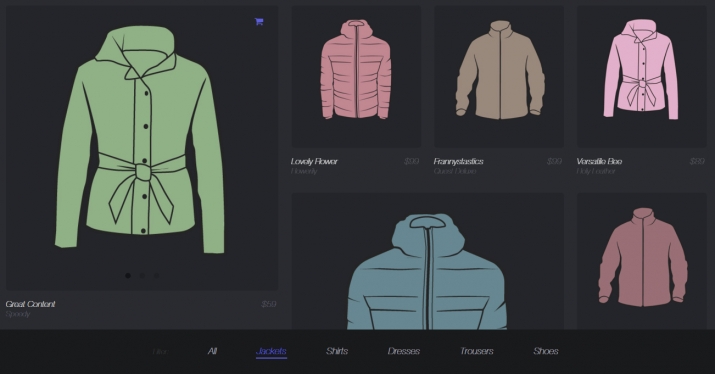
Task: Filter by Dresses
Action: pyautogui.click(x=404, y=351)
